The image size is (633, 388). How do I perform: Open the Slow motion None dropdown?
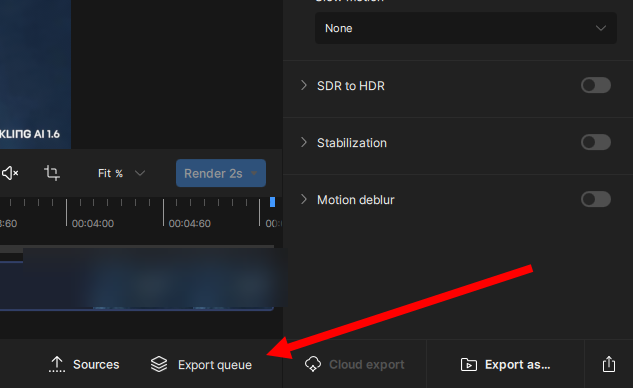coord(465,28)
